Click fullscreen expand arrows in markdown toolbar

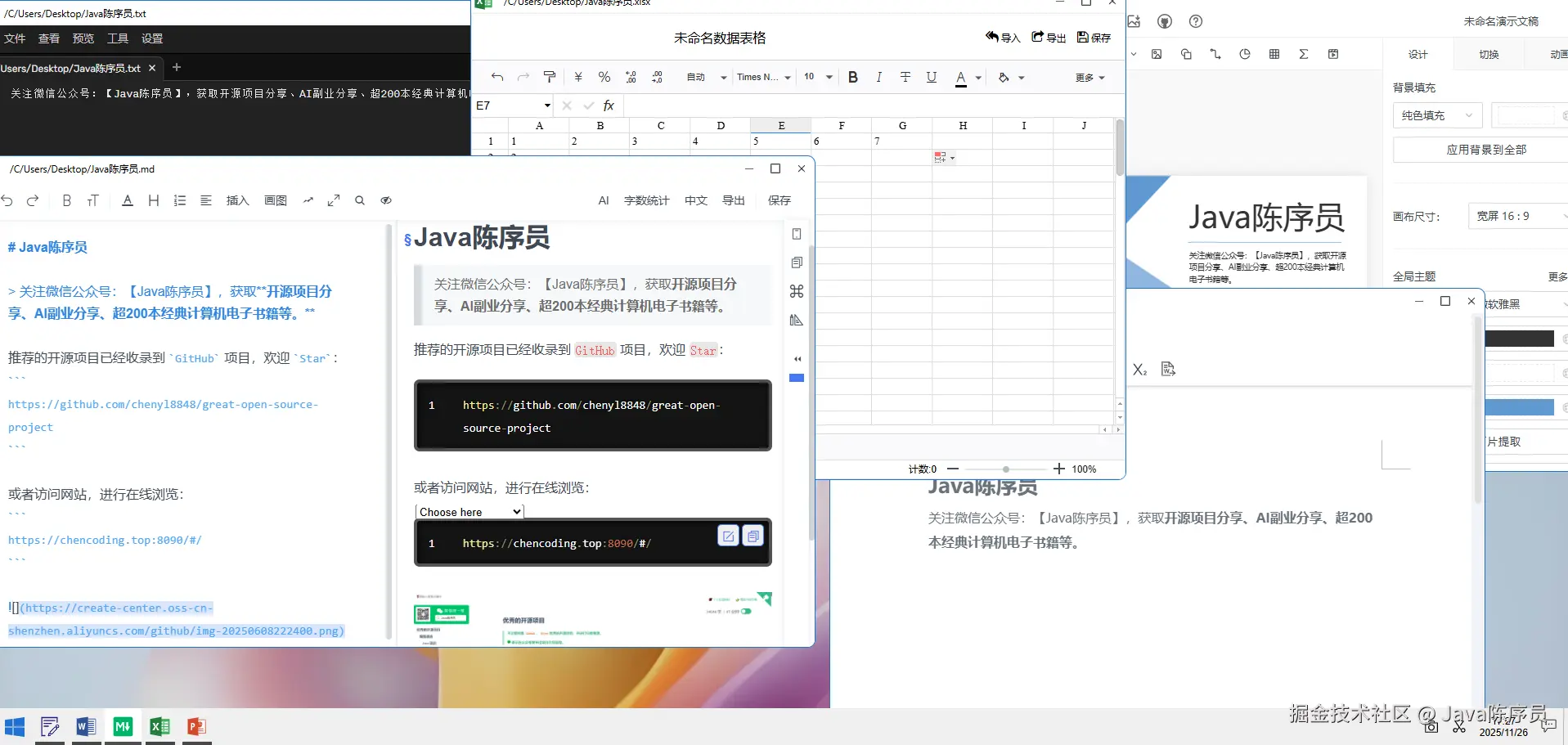[334, 200]
